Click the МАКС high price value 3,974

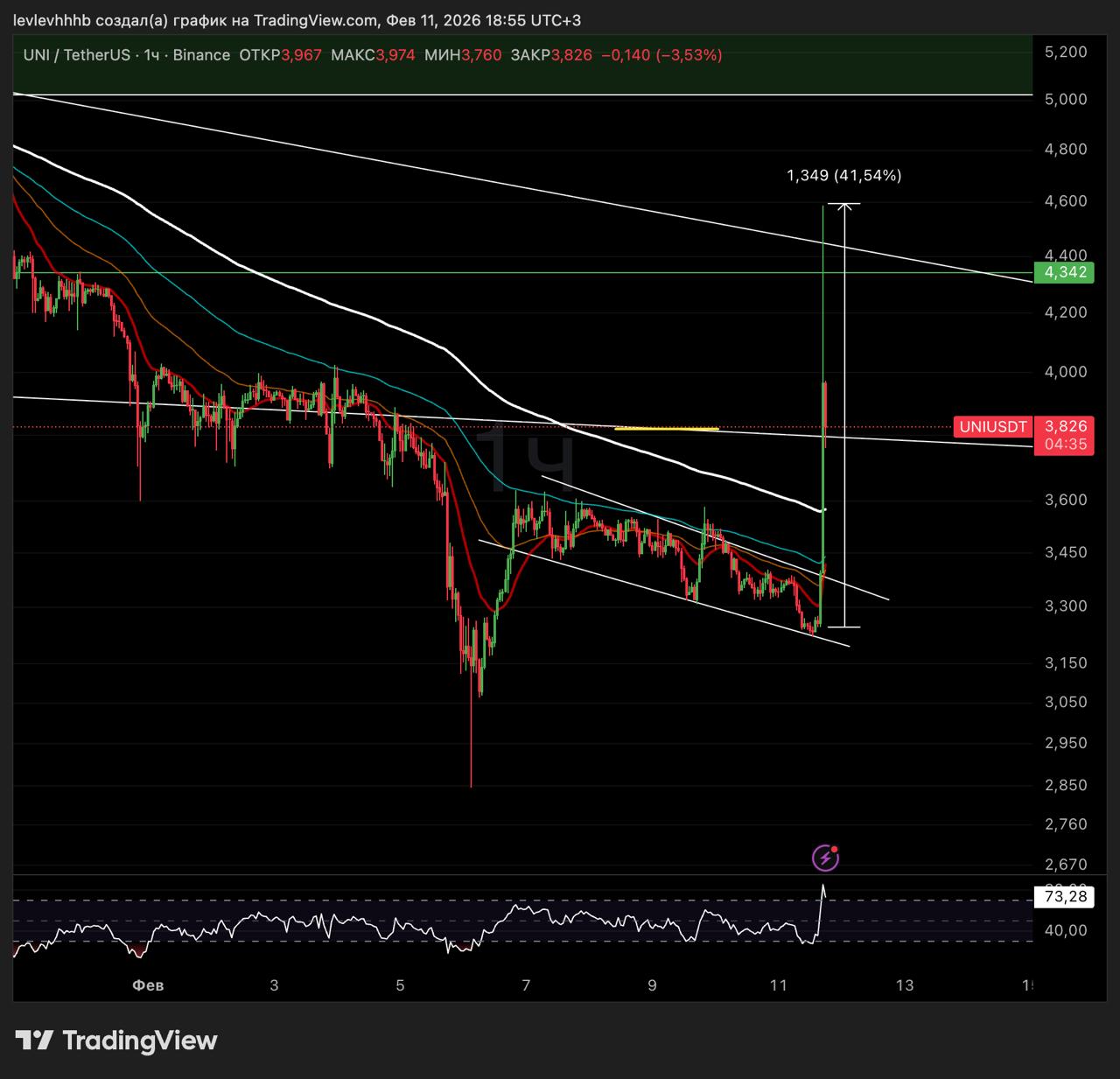(x=395, y=55)
